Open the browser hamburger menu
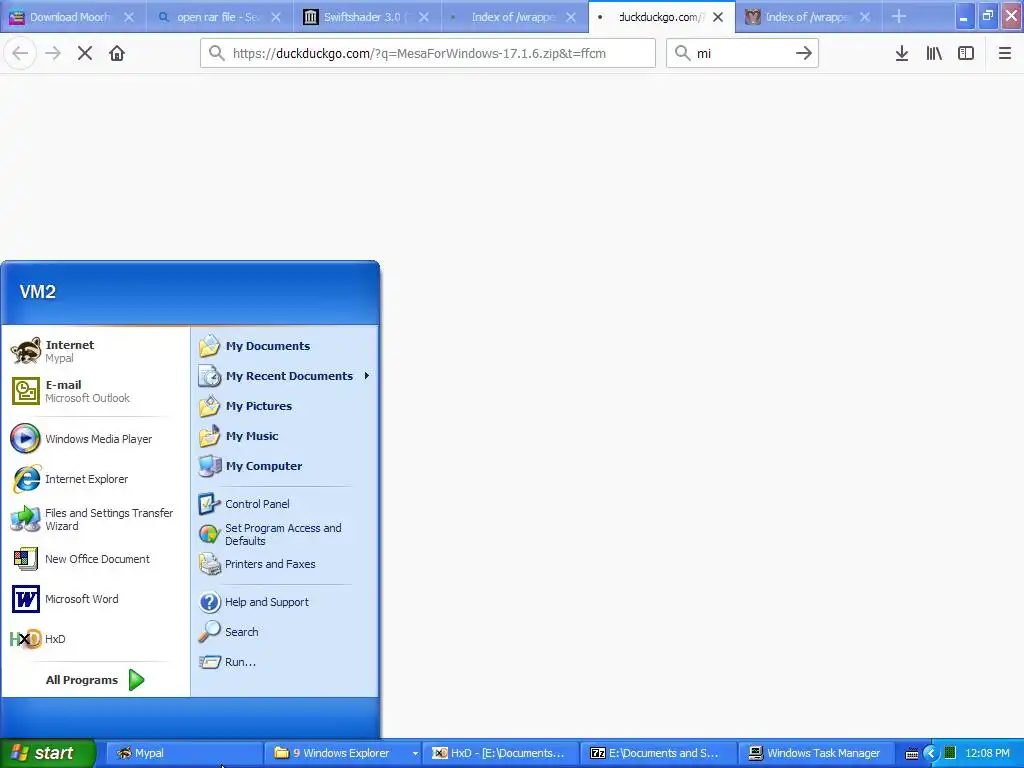 point(1004,54)
